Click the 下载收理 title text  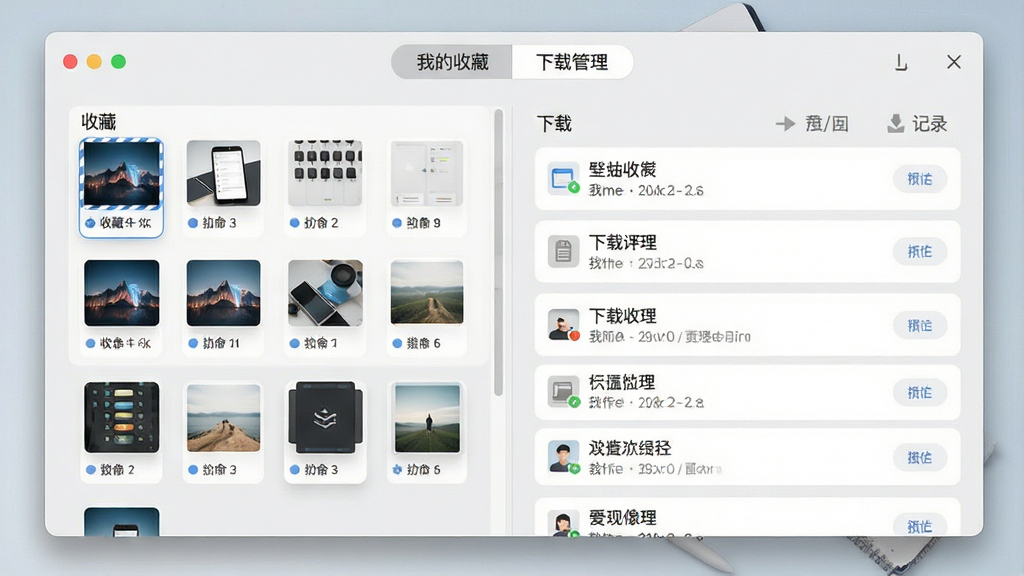tap(622, 316)
